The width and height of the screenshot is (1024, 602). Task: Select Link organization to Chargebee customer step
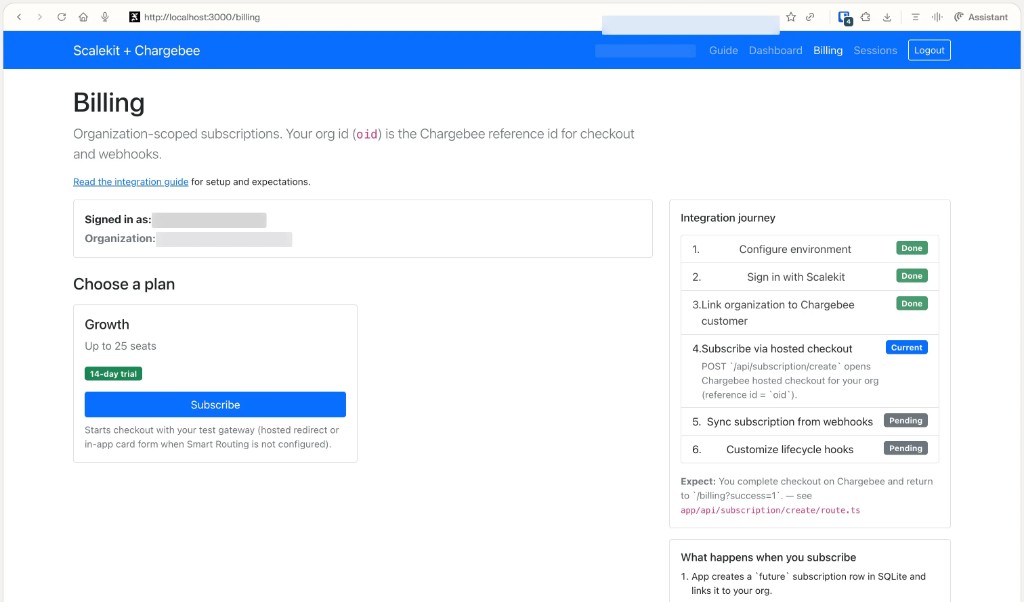coord(810,313)
